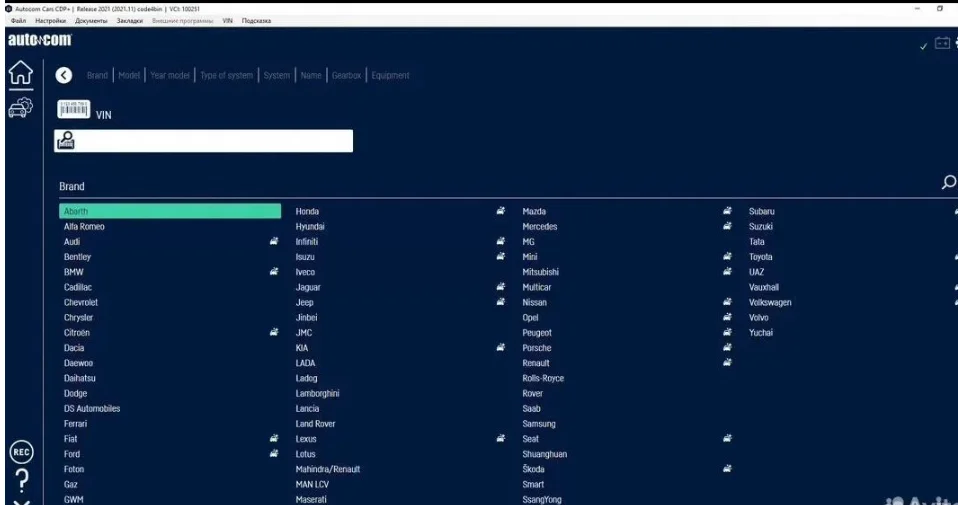Viewport: 958px width, 505px height.
Task: Click the car icon next to Mercedes
Action: pyautogui.click(x=727, y=226)
